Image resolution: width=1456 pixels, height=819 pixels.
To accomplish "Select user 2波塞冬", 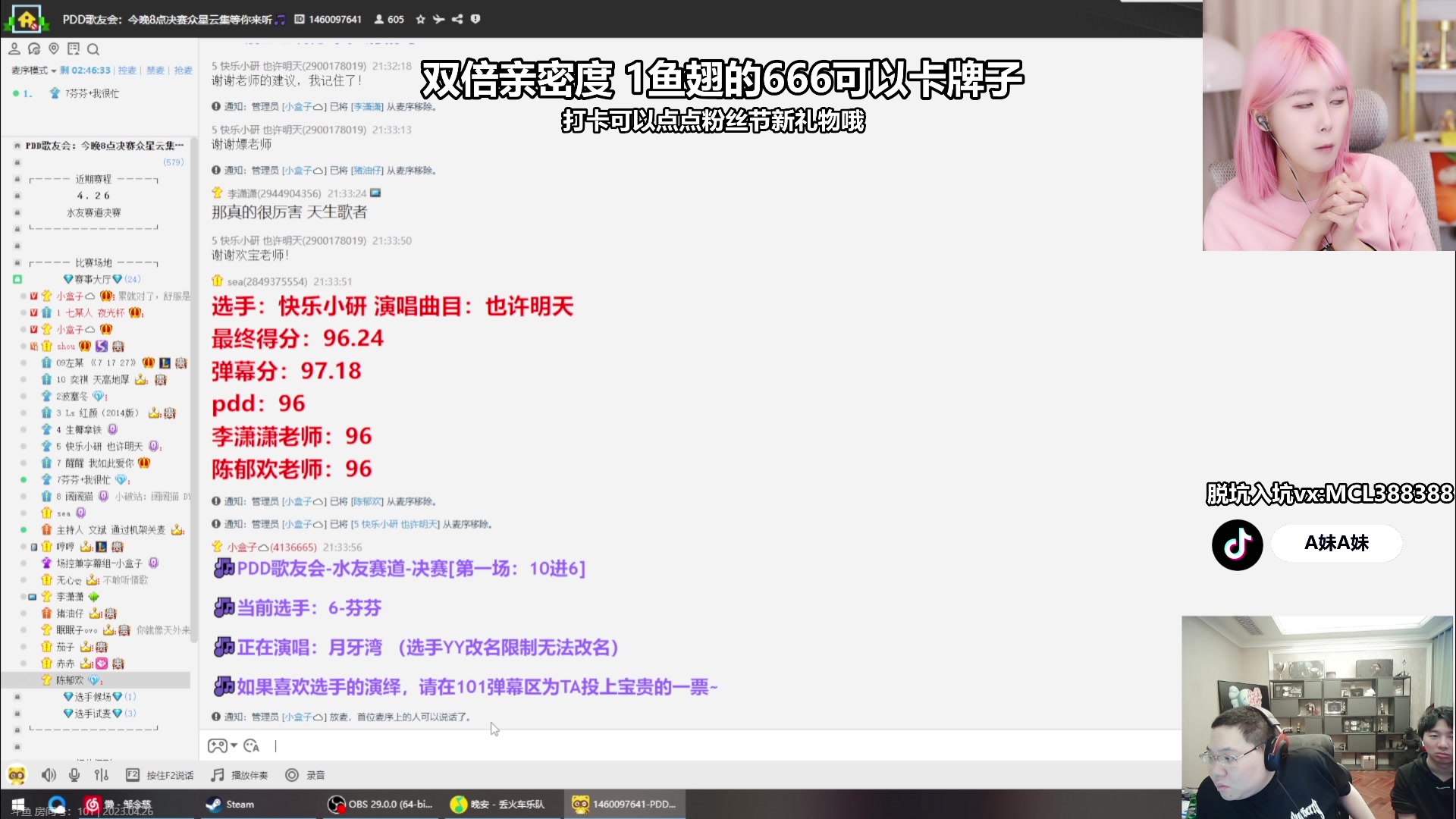I will tap(71, 396).
